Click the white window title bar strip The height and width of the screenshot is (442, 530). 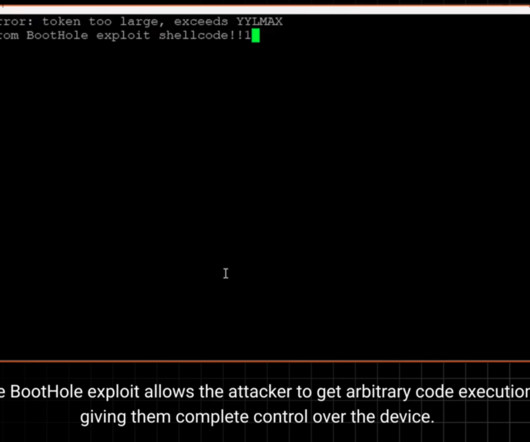pos(265,10)
